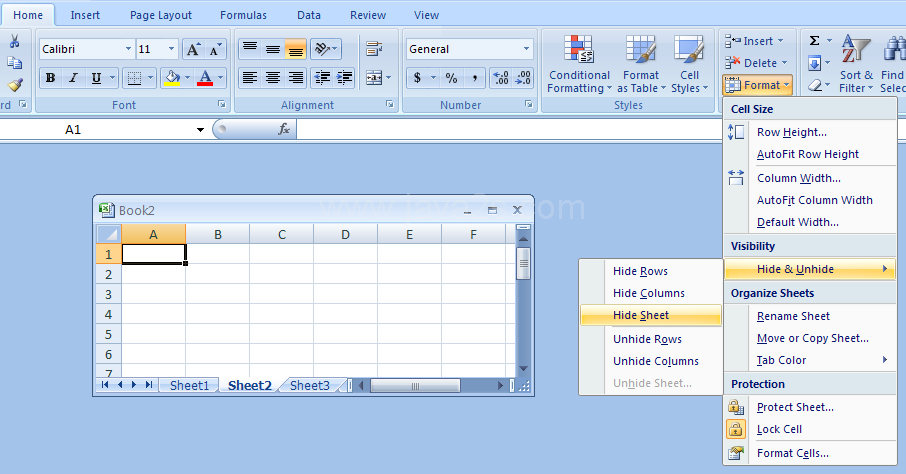Align text left
This screenshot has height=474, width=906.
[x=250, y=77]
